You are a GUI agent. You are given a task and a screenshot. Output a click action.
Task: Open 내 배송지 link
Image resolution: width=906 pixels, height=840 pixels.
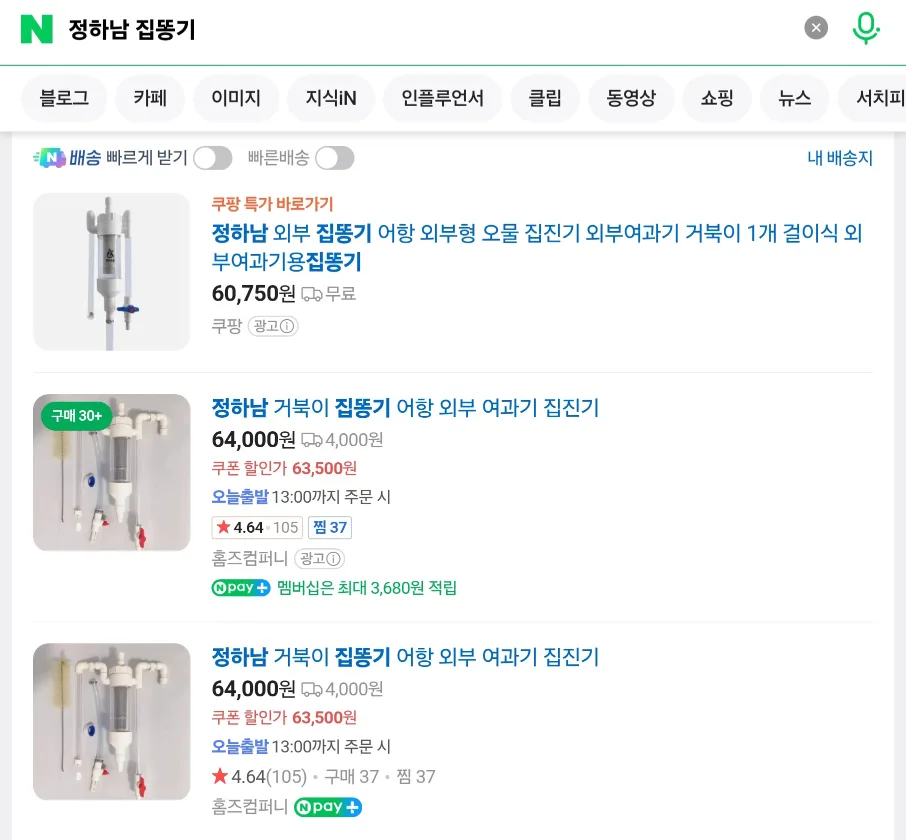pyautogui.click(x=840, y=158)
